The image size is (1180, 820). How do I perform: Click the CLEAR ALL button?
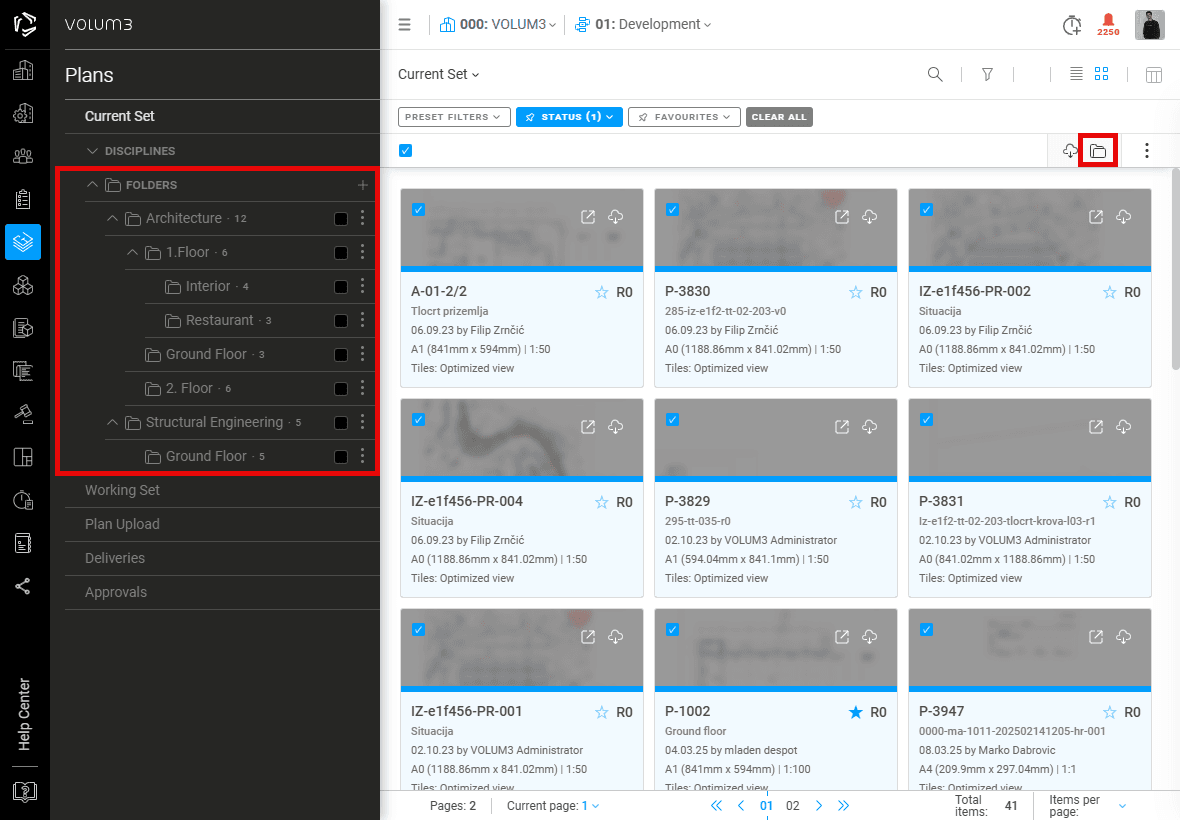coord(779,117)
